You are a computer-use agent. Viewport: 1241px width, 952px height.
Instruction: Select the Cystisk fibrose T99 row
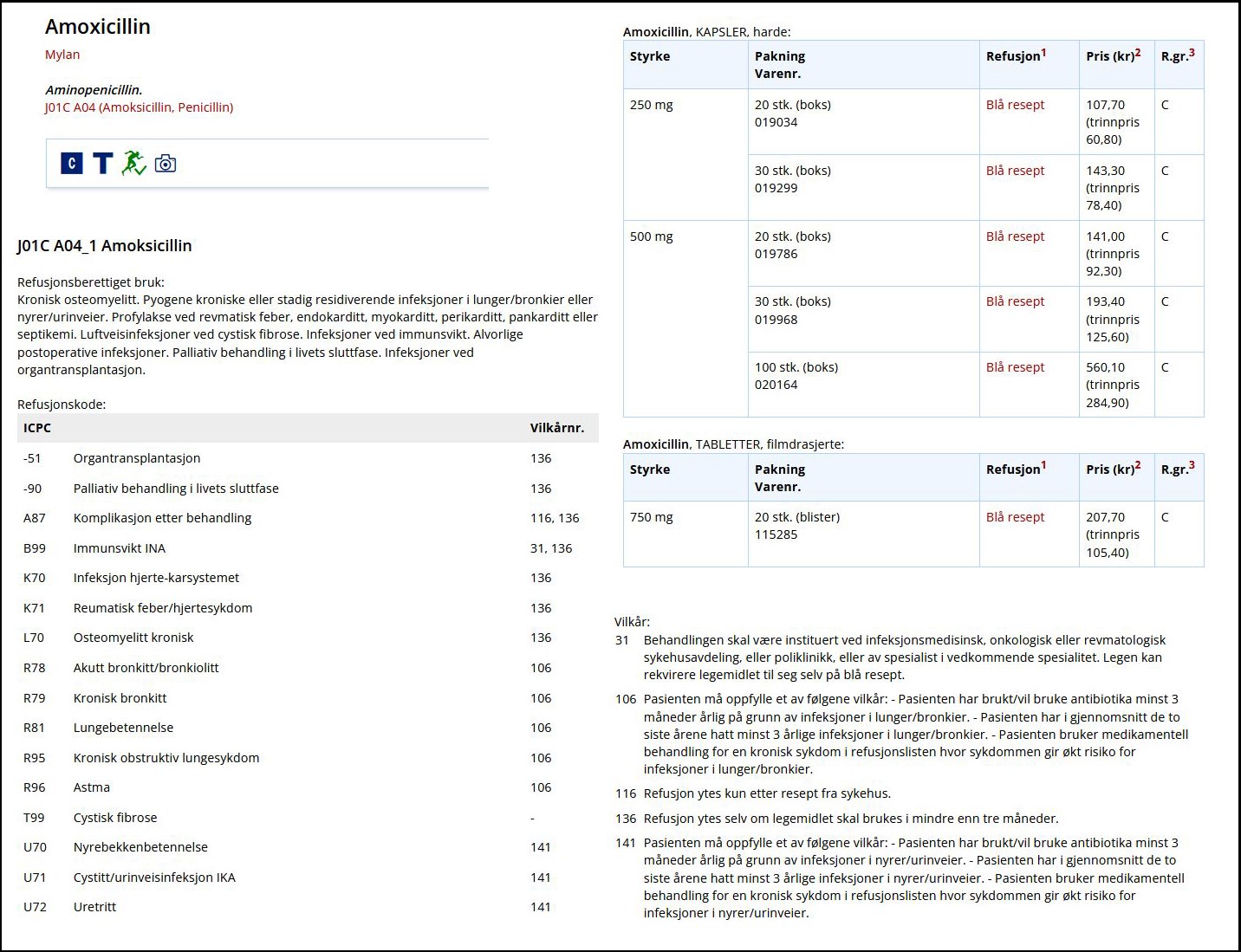coord(115,818)
